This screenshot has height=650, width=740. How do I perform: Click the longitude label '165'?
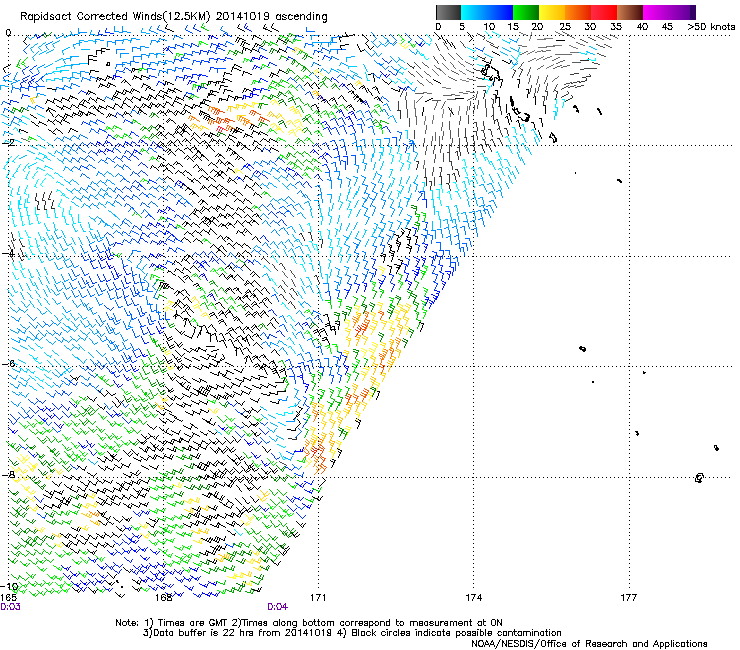8,597
